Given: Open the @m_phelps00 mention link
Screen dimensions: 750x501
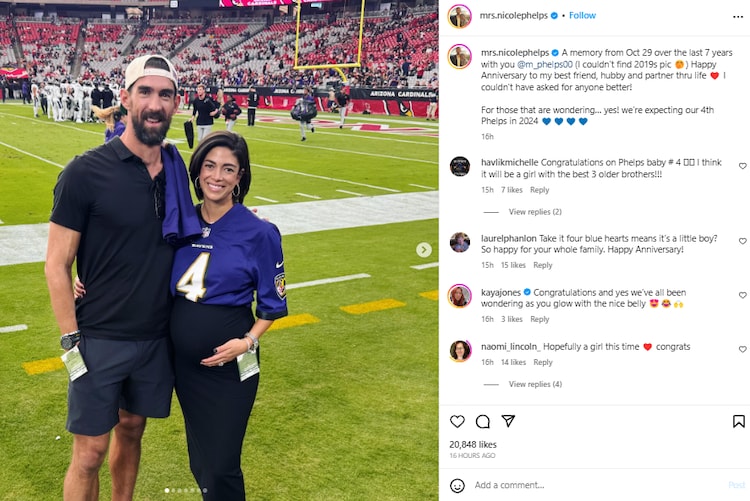Looking at the screenshot, I should point(544,64).
